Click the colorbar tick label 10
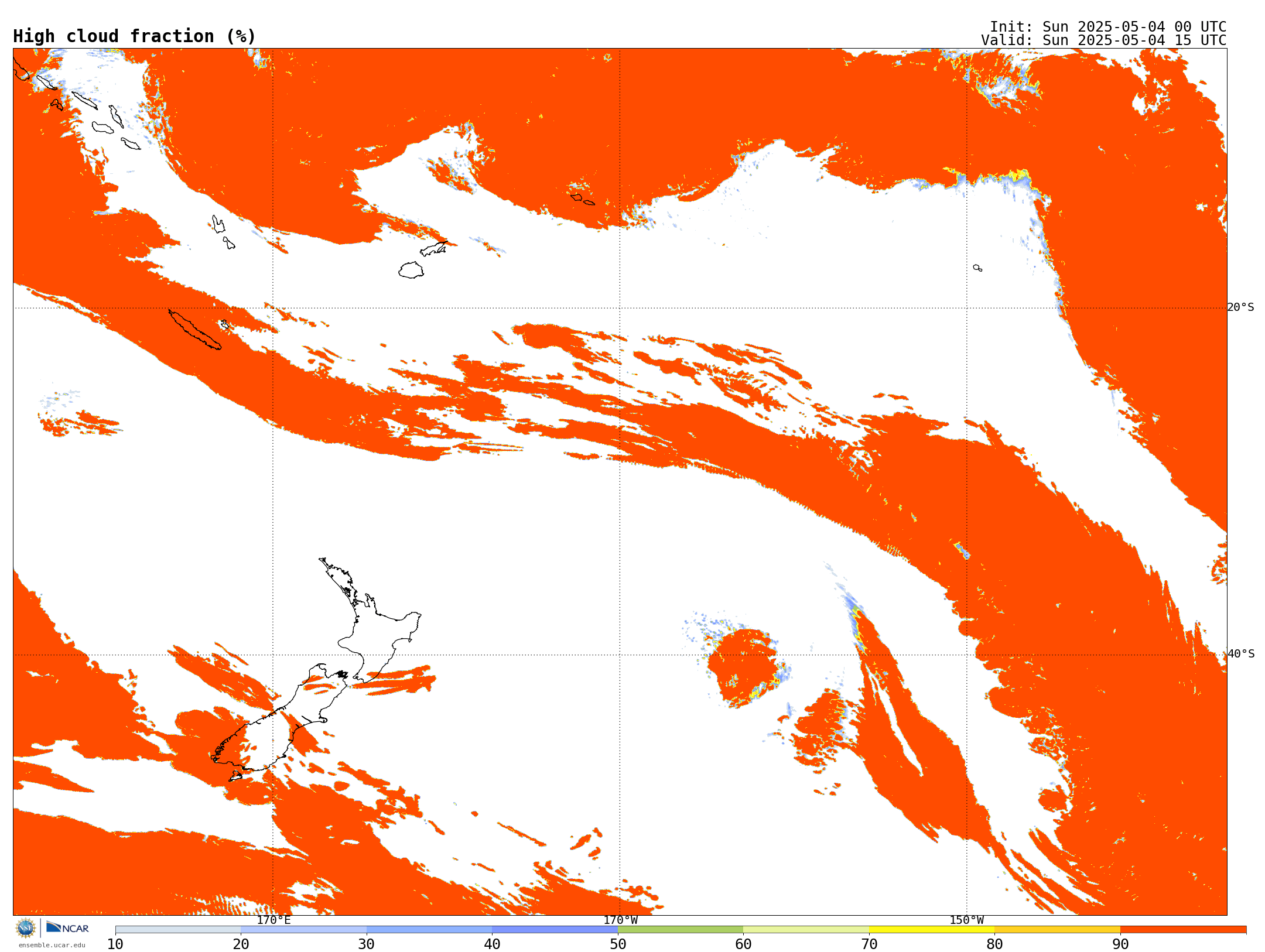 [x=115, y=944]
